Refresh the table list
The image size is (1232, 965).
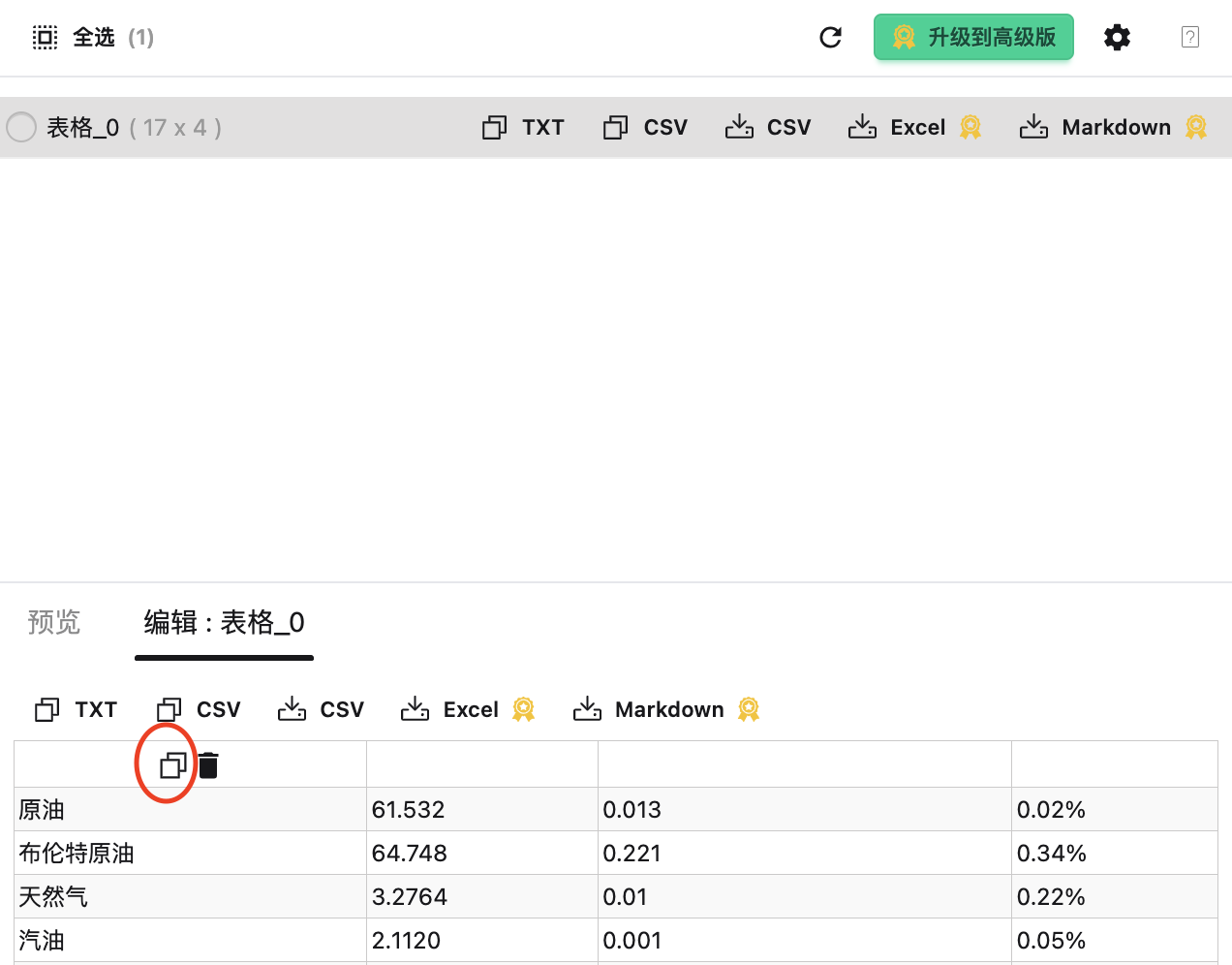[x=830, y=38]
